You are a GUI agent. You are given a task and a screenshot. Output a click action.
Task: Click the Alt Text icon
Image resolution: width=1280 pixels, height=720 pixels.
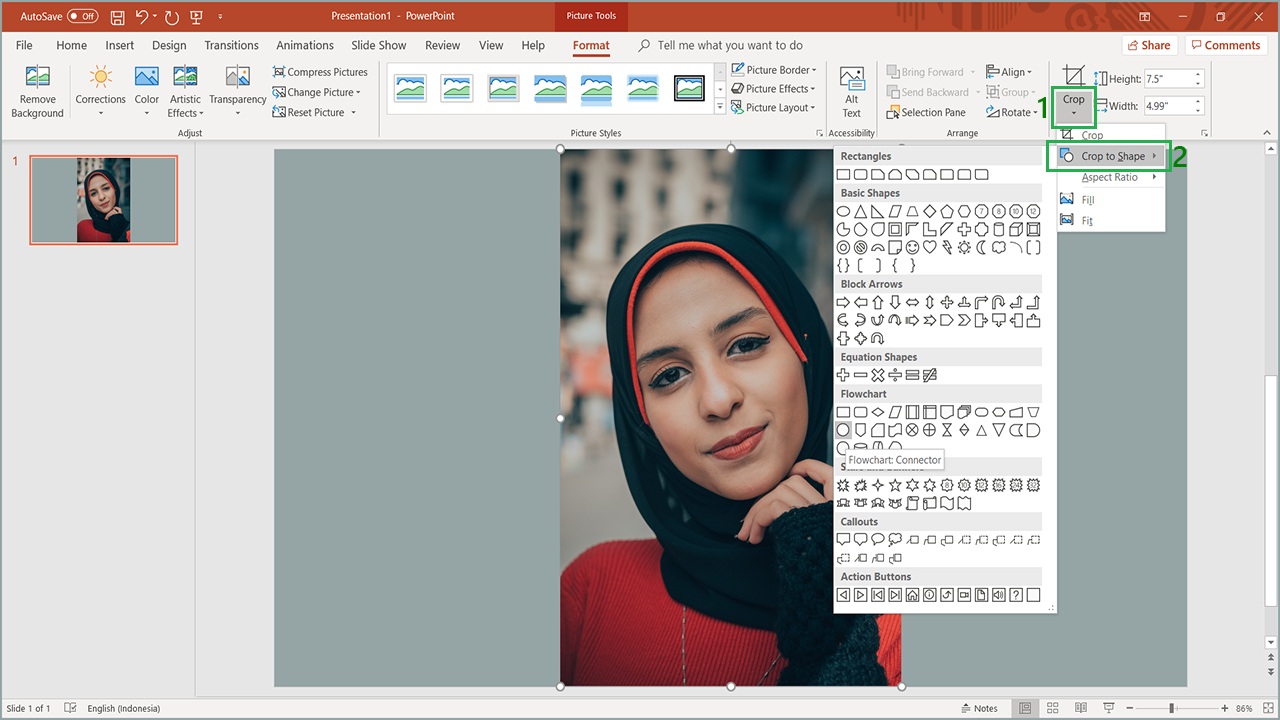click(852, 92)
